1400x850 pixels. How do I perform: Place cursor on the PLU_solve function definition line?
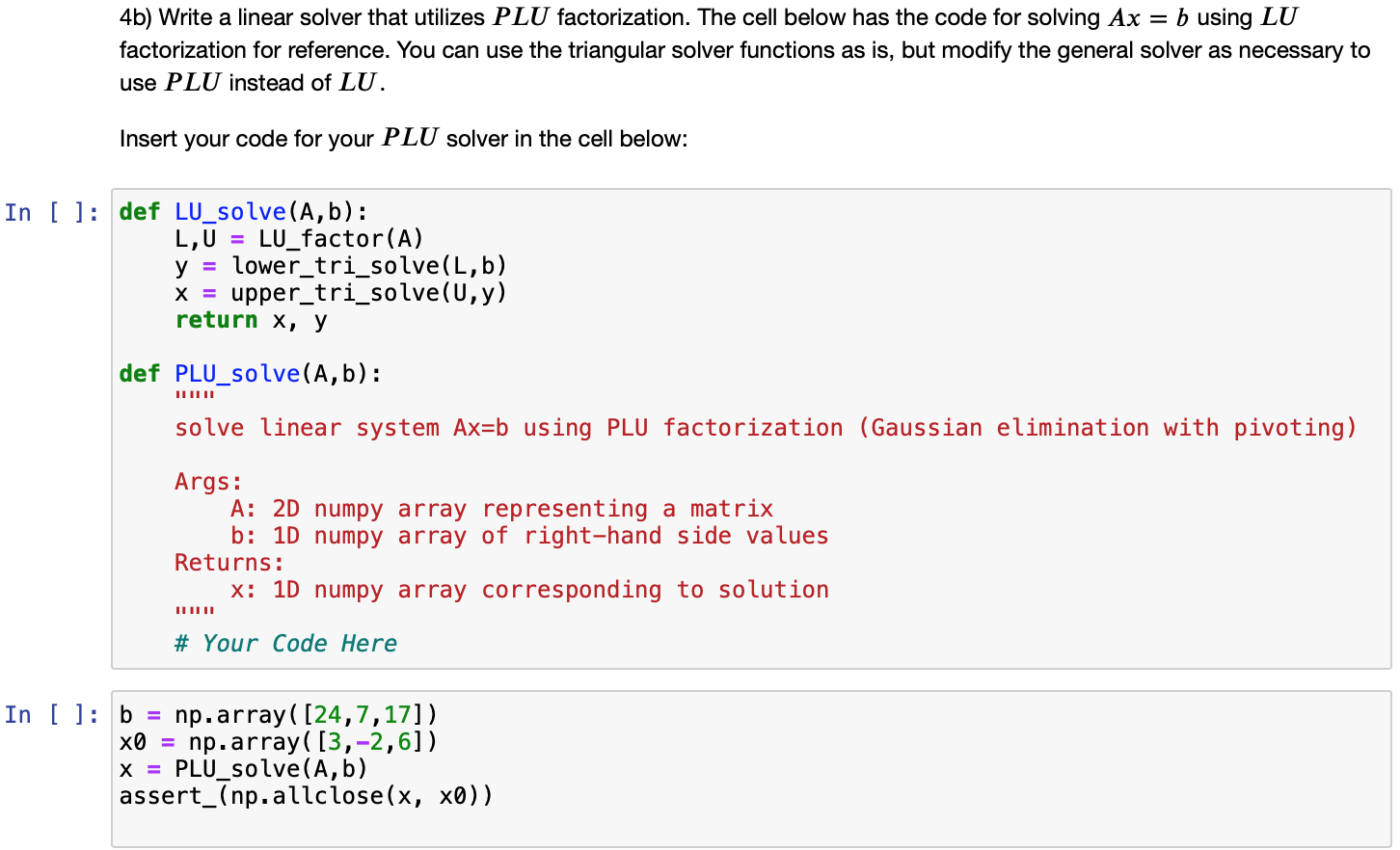coord(251,373)
